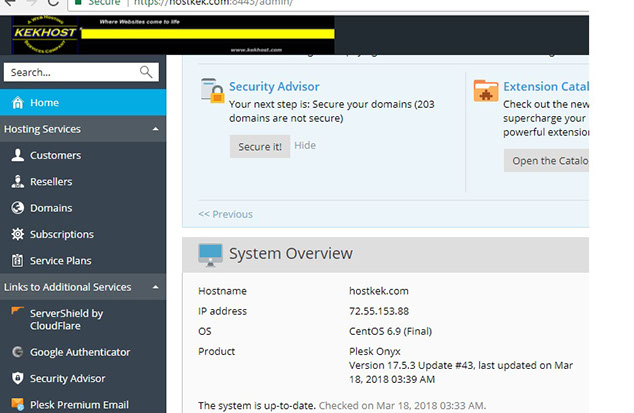Click the Plesk Premium Email icon
Image resolution: width=634 pixels, height=413 pixels.
pos(17,404)
